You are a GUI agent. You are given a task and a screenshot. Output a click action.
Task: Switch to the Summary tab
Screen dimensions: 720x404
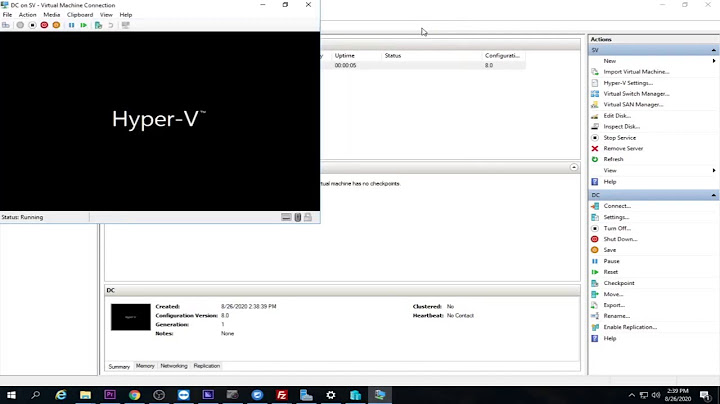click(119, 366)
